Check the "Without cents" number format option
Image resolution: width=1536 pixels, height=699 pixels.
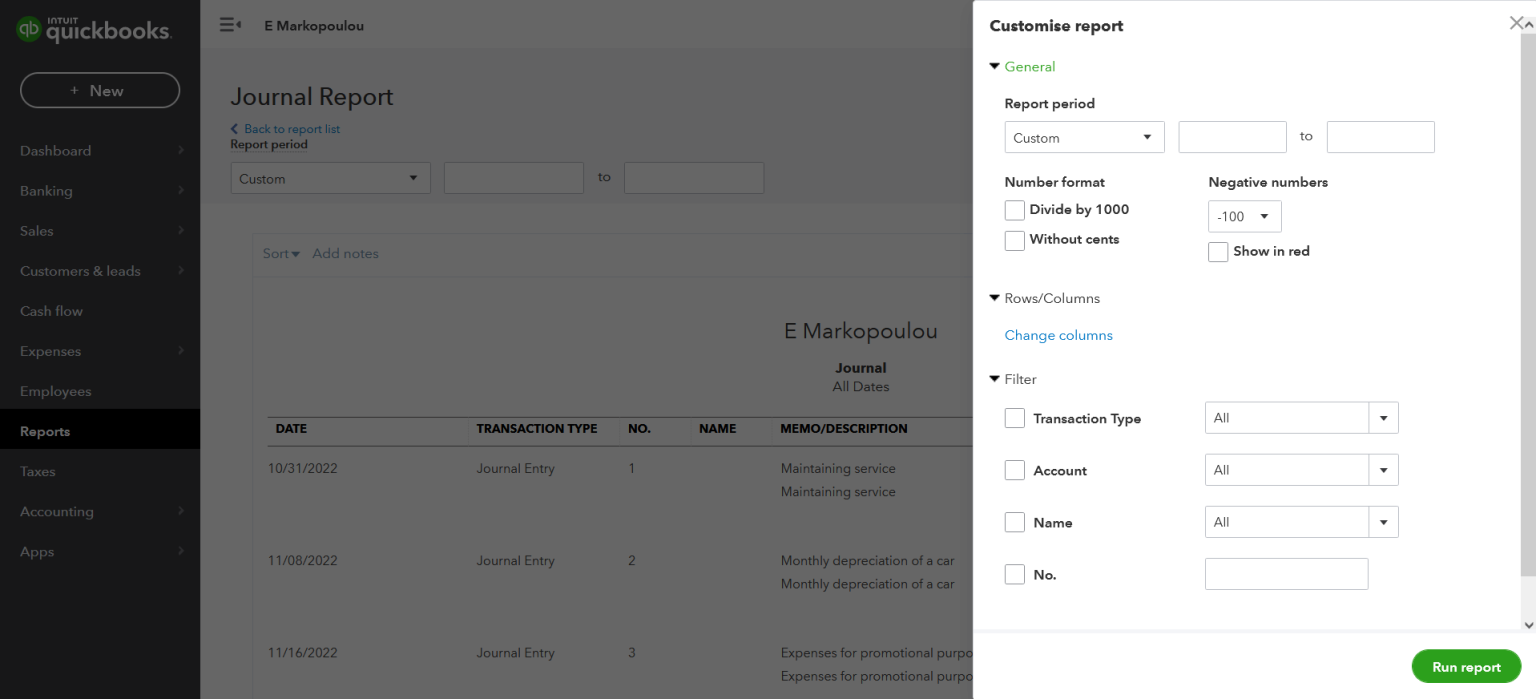tap(1014, 240)
